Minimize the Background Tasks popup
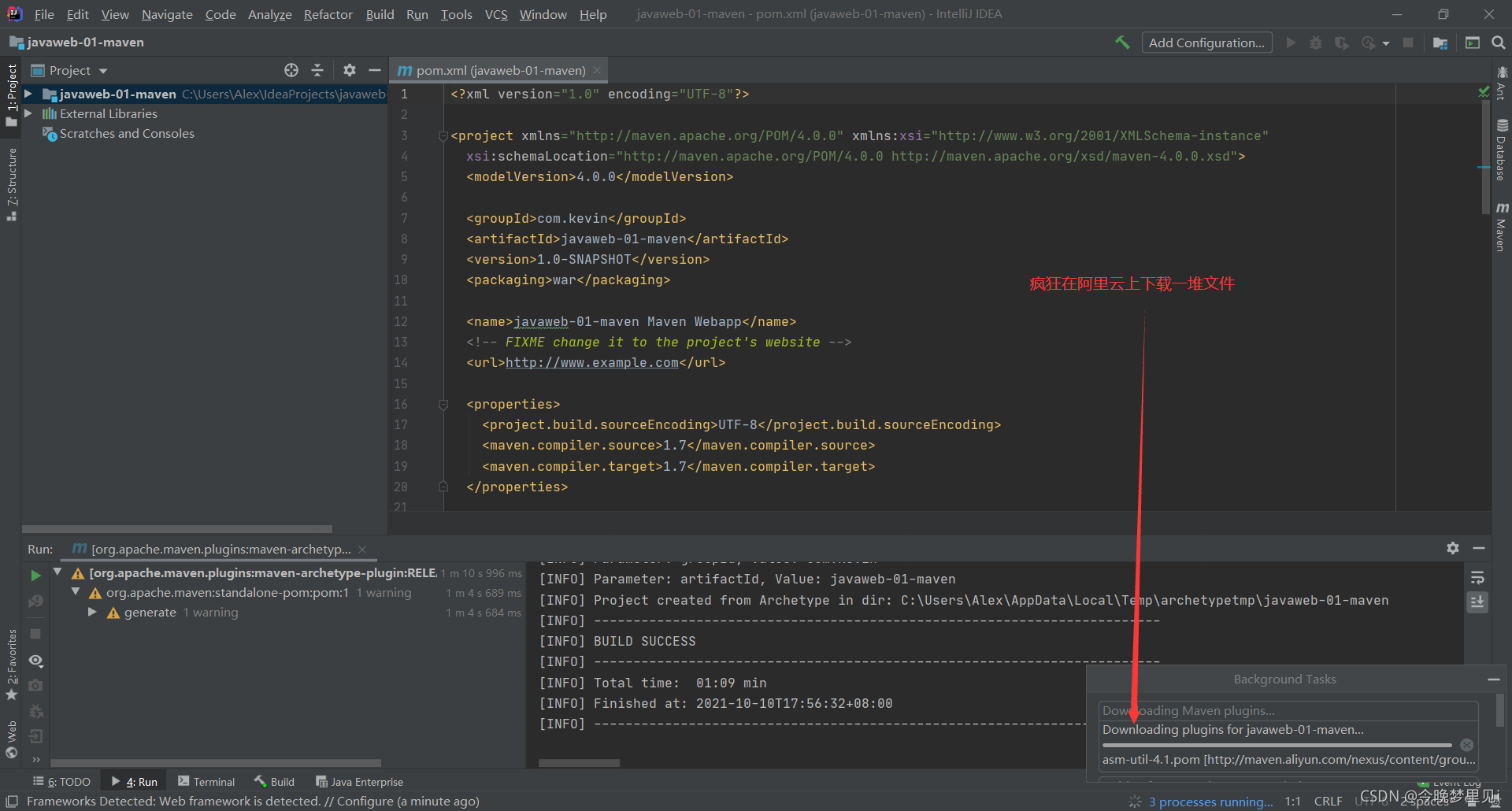Image resolution: width=1512 pixels, height=811 pixels. (x=1493, y=680)
